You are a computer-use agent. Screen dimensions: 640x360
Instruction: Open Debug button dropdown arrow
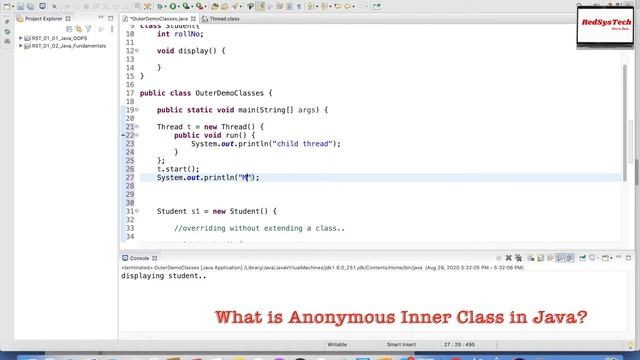coord(165,7)
